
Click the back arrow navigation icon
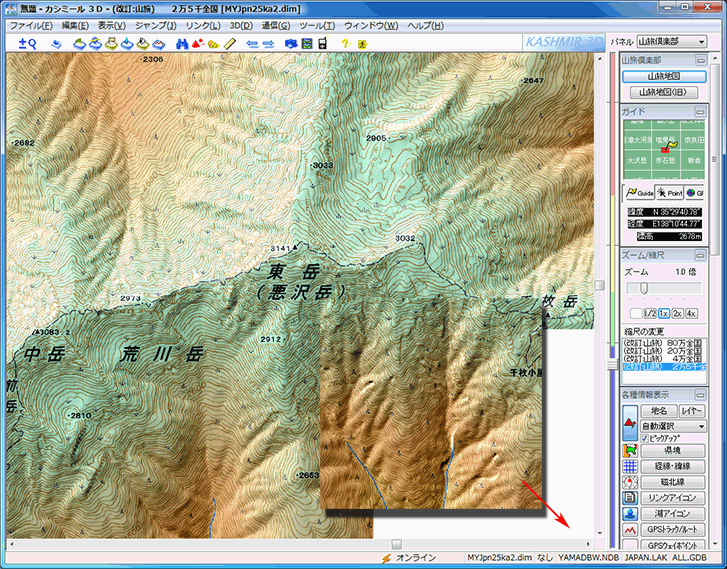252,44
